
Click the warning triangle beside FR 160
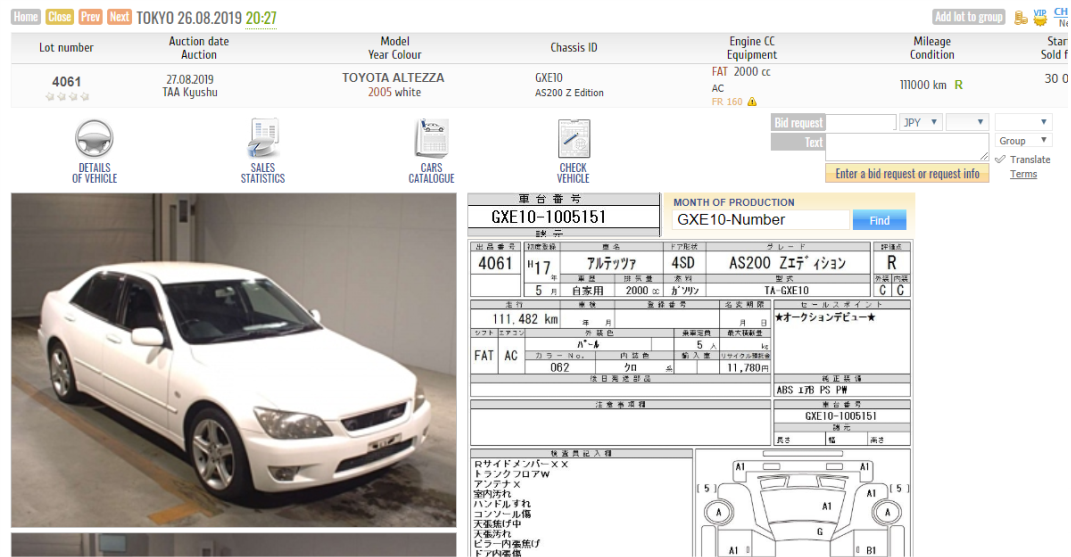(x=752, y=102)
